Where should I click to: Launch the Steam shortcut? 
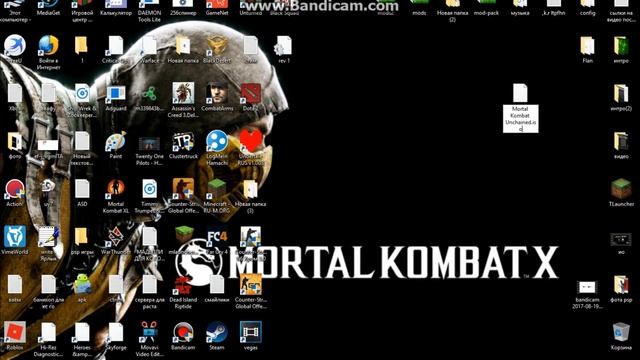point(217,332)
